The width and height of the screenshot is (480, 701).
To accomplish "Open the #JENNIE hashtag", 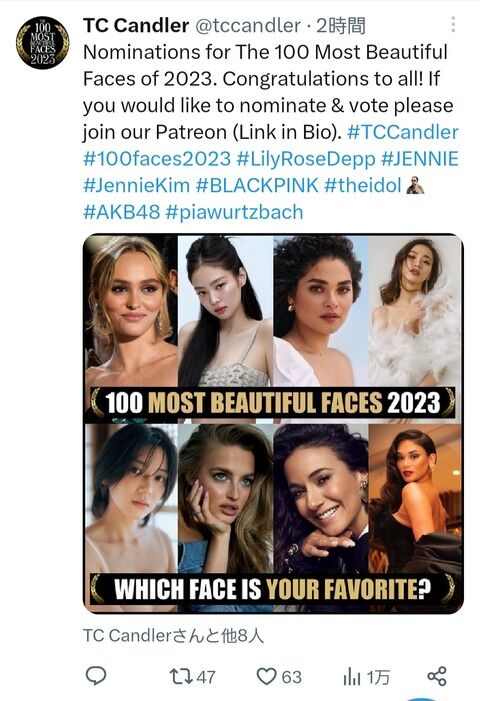I will click(420, 159).
